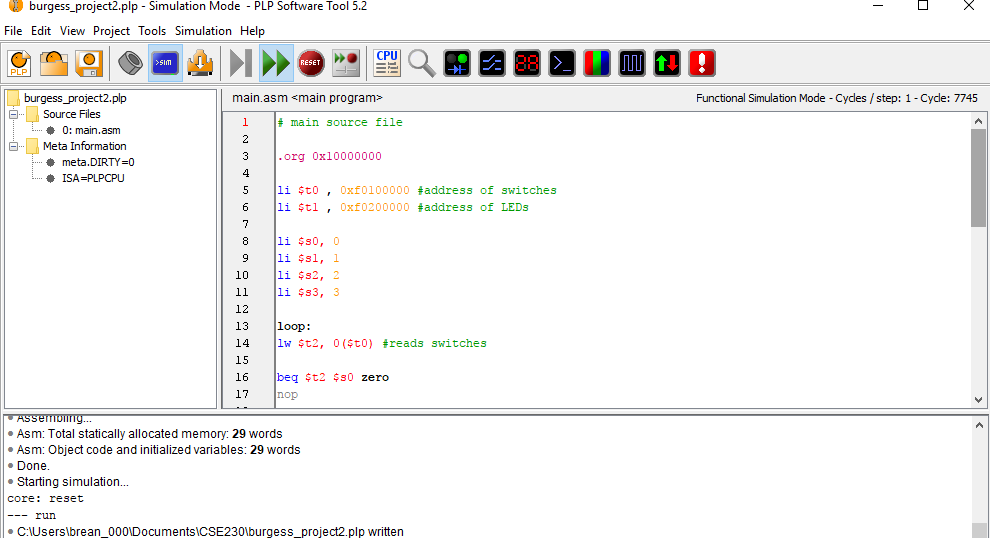Click the Save project floppy icon
This screenshot has height=538, width=990.
click(x=89, y=64)
